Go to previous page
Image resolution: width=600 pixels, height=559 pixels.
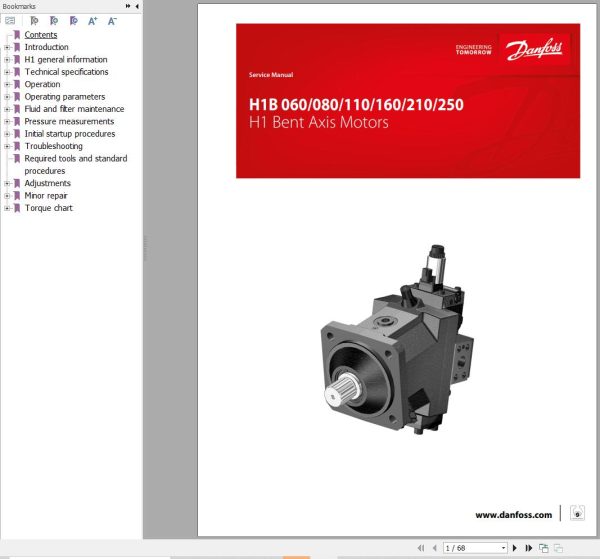tap(435, 548)
